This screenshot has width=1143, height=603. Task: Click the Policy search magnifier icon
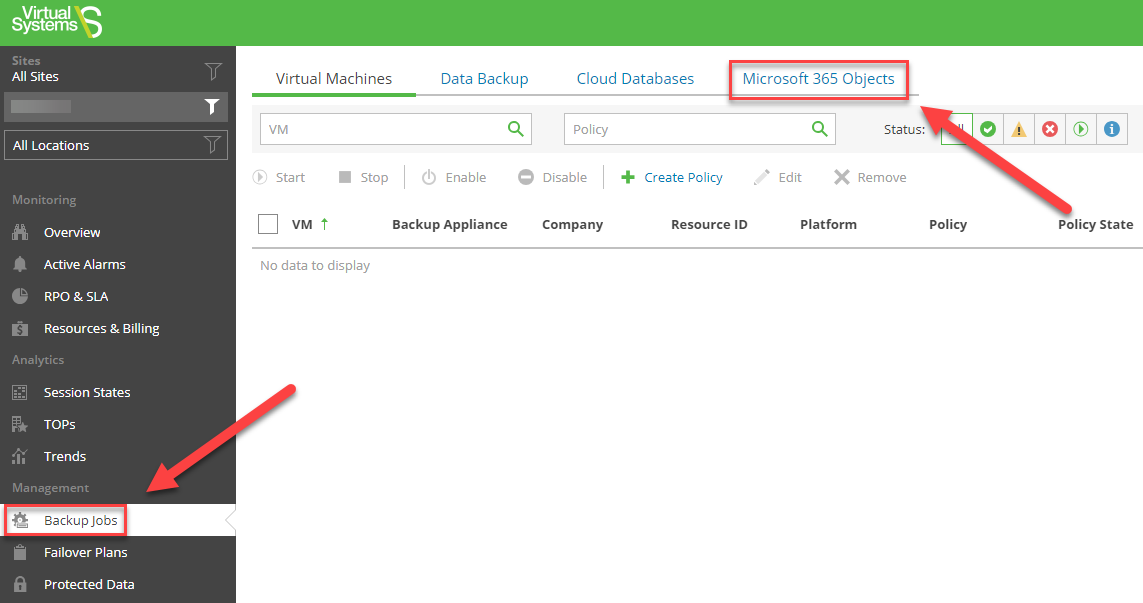point(819,129)
